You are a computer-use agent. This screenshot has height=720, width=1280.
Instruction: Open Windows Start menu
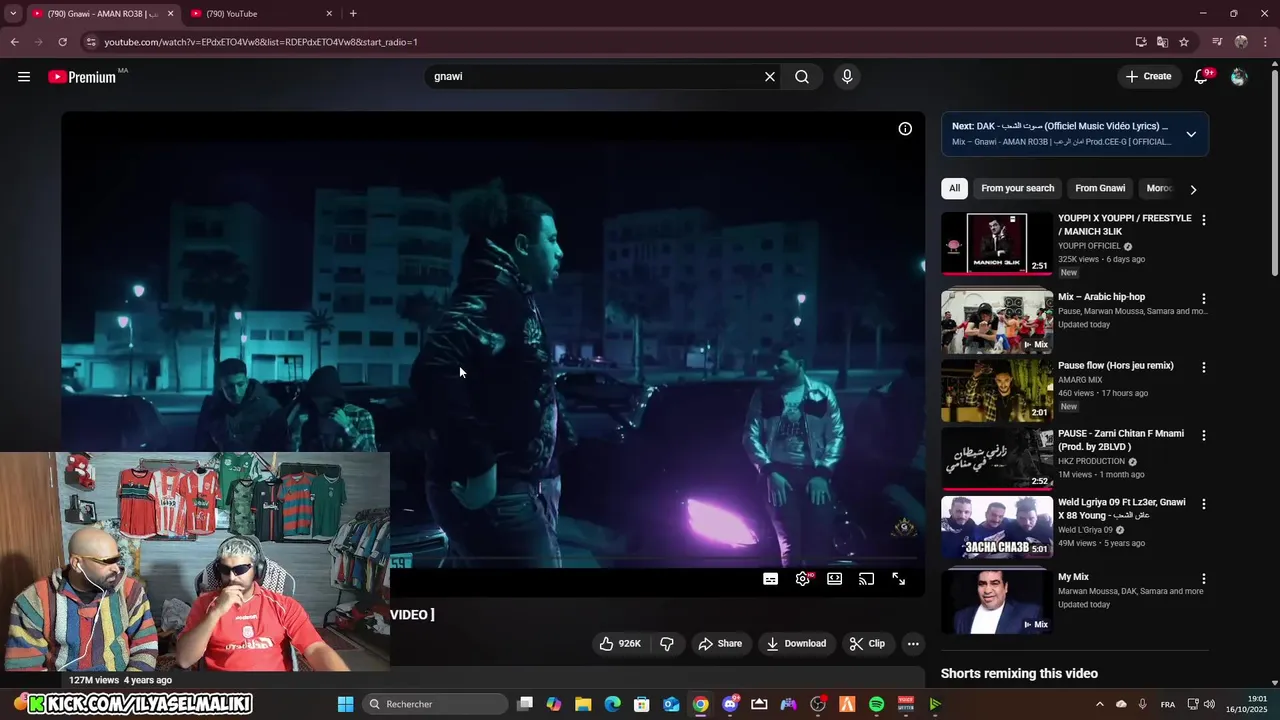pyautogui.click(x=345, y=704)
